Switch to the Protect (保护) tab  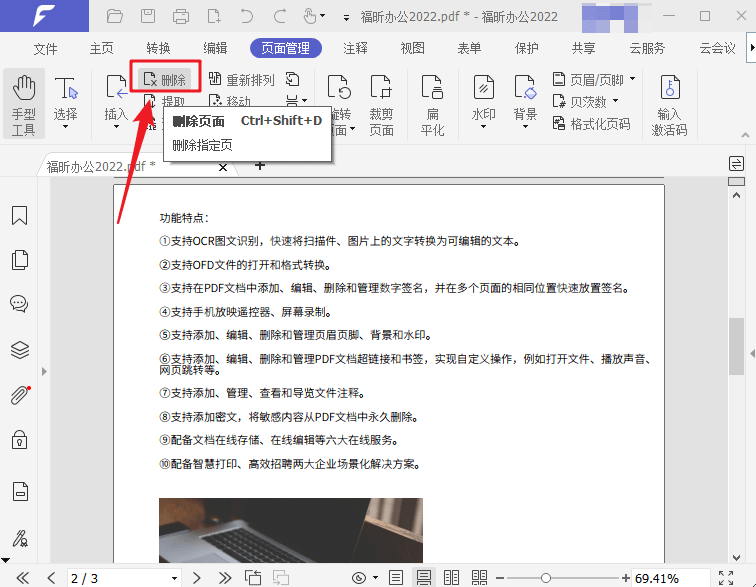click(526, 48)
